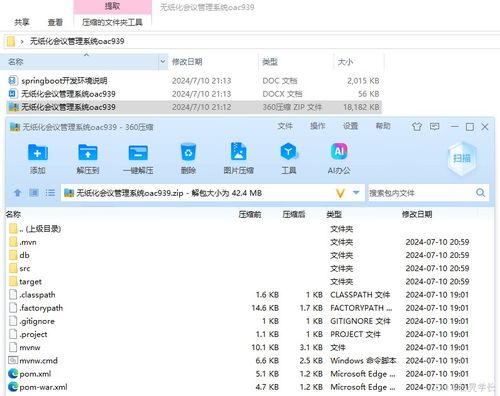
Task: Click the 添加 add-files icon
Action: tap(38, 153)
